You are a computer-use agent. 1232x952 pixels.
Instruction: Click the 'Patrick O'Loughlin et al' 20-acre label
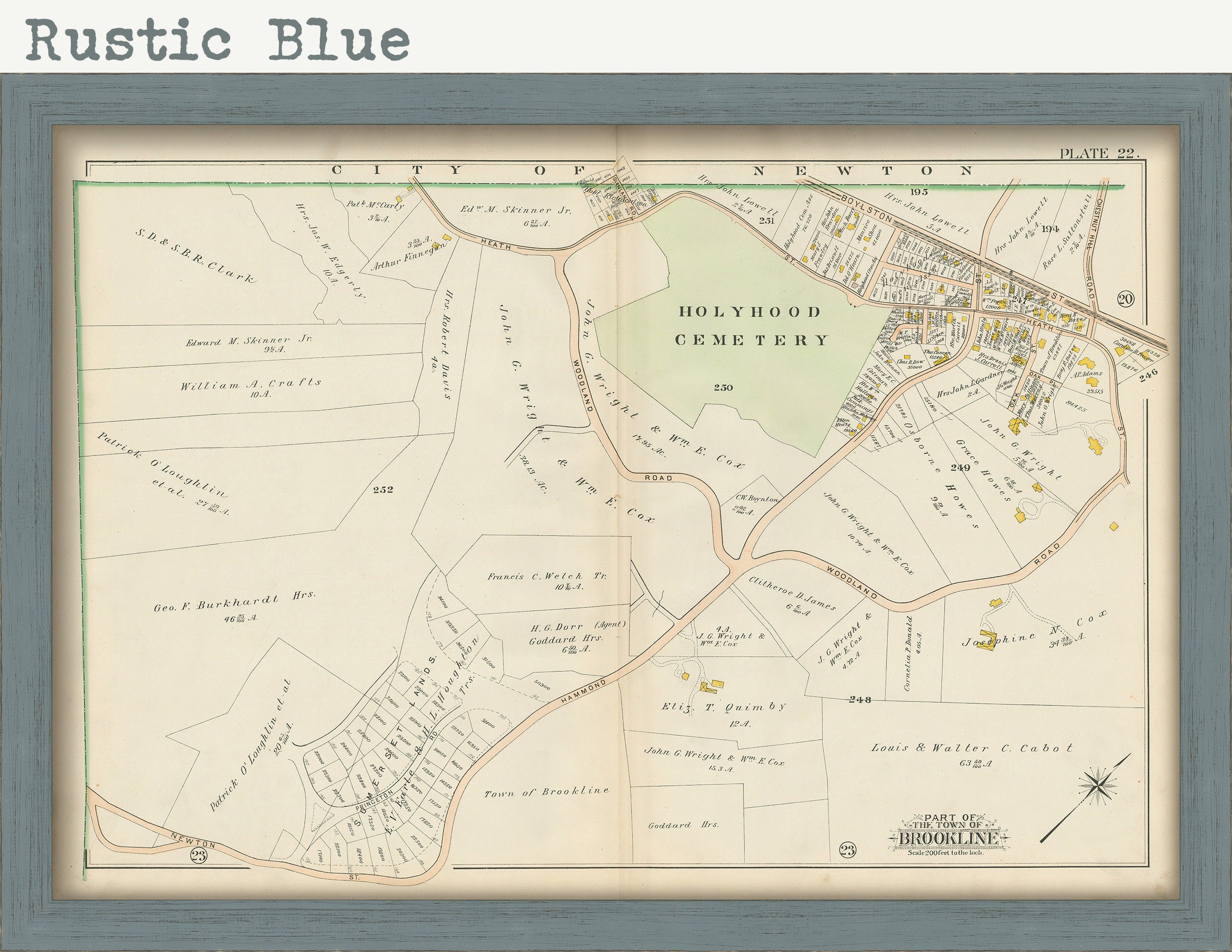[252, 745]
